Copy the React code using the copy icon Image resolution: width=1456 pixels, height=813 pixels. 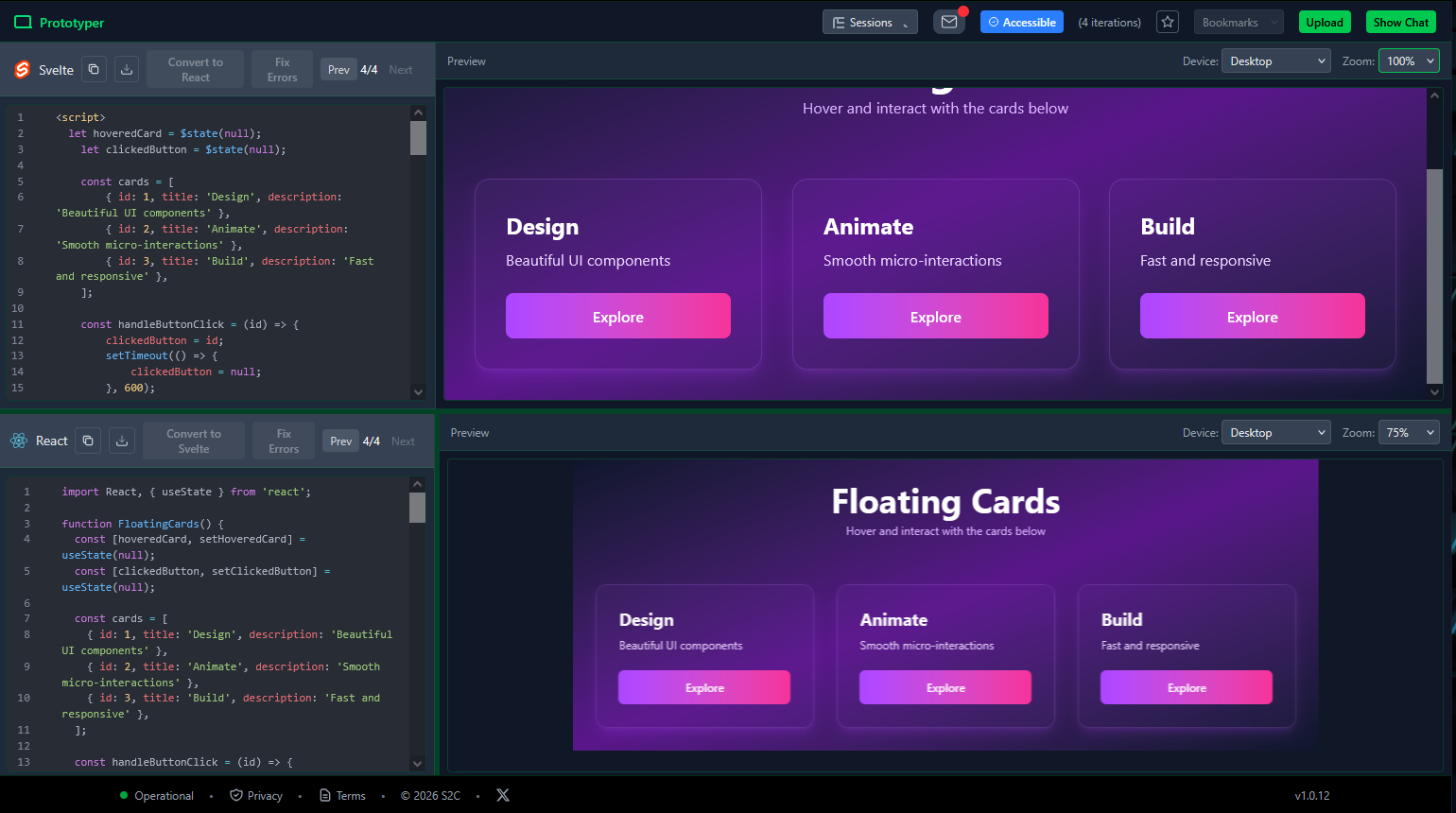(88, 440)
